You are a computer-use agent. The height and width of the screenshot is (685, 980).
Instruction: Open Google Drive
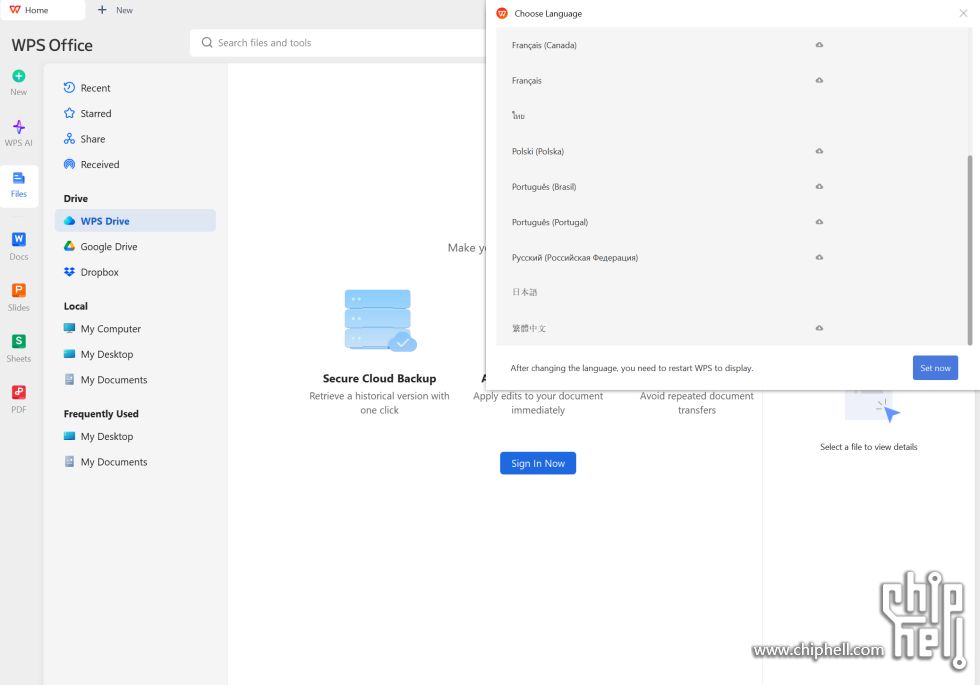coord(101,247)
